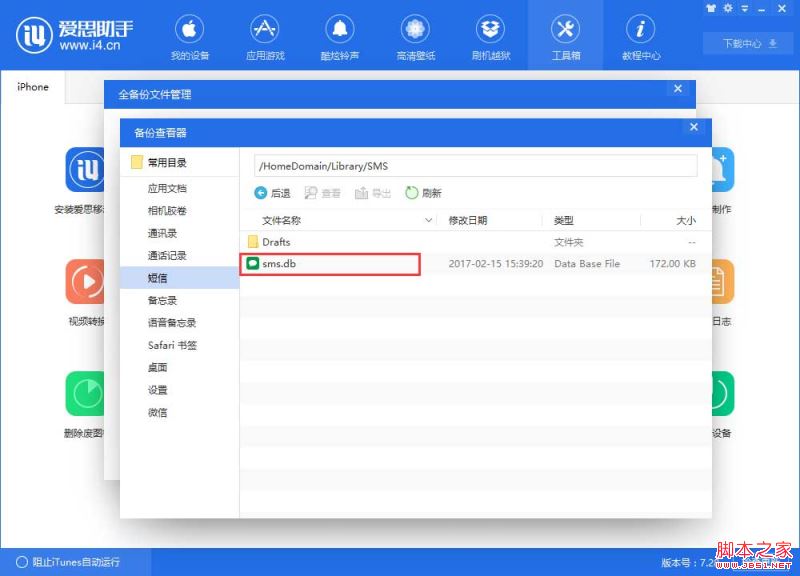Open the 文件名称 column sort dropdown

[428, 219]
